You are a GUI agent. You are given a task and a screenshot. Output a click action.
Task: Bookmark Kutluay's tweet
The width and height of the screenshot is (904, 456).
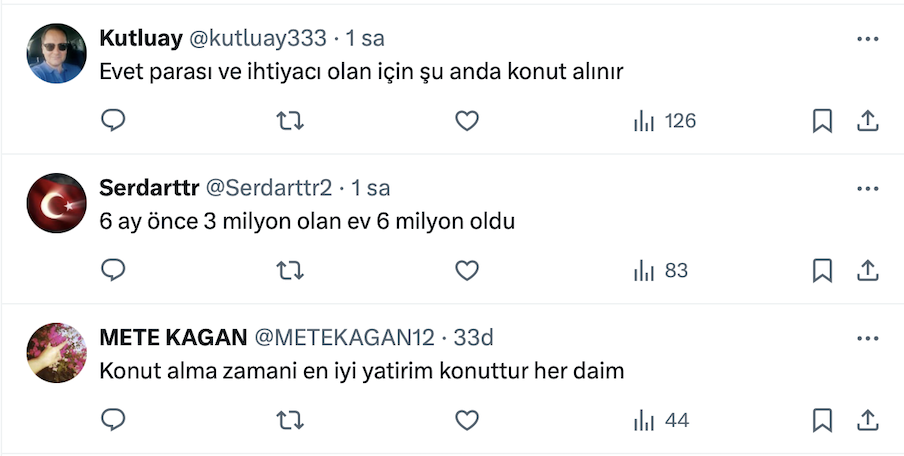[822, 121]
